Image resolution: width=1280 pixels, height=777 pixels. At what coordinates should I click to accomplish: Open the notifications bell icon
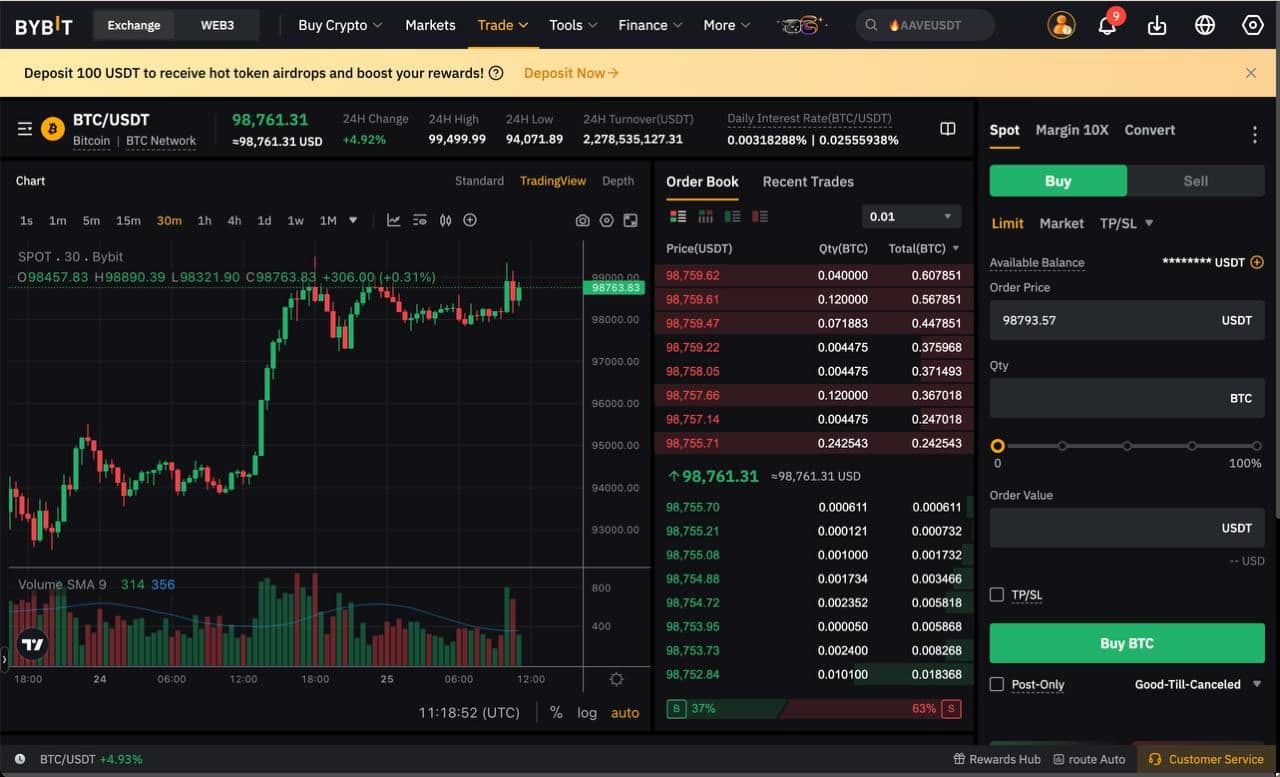[x=1108, y=25]
